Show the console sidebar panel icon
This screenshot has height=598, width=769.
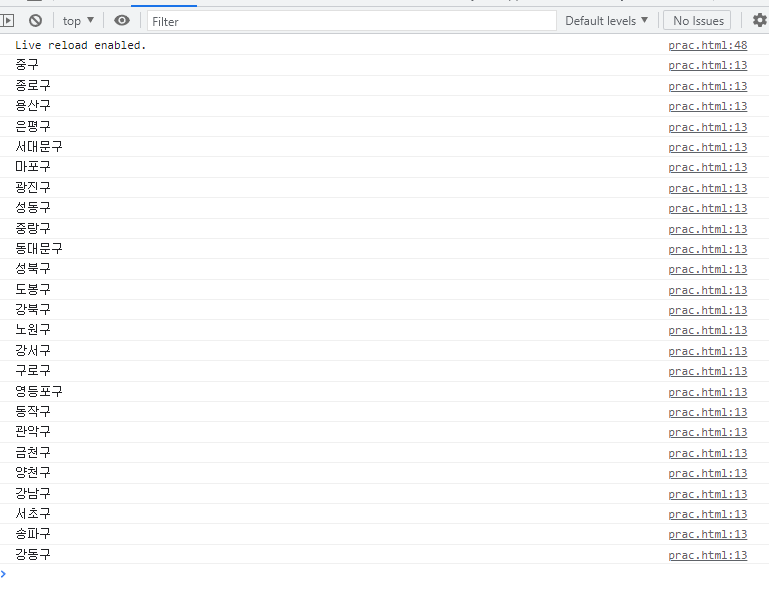7,21
